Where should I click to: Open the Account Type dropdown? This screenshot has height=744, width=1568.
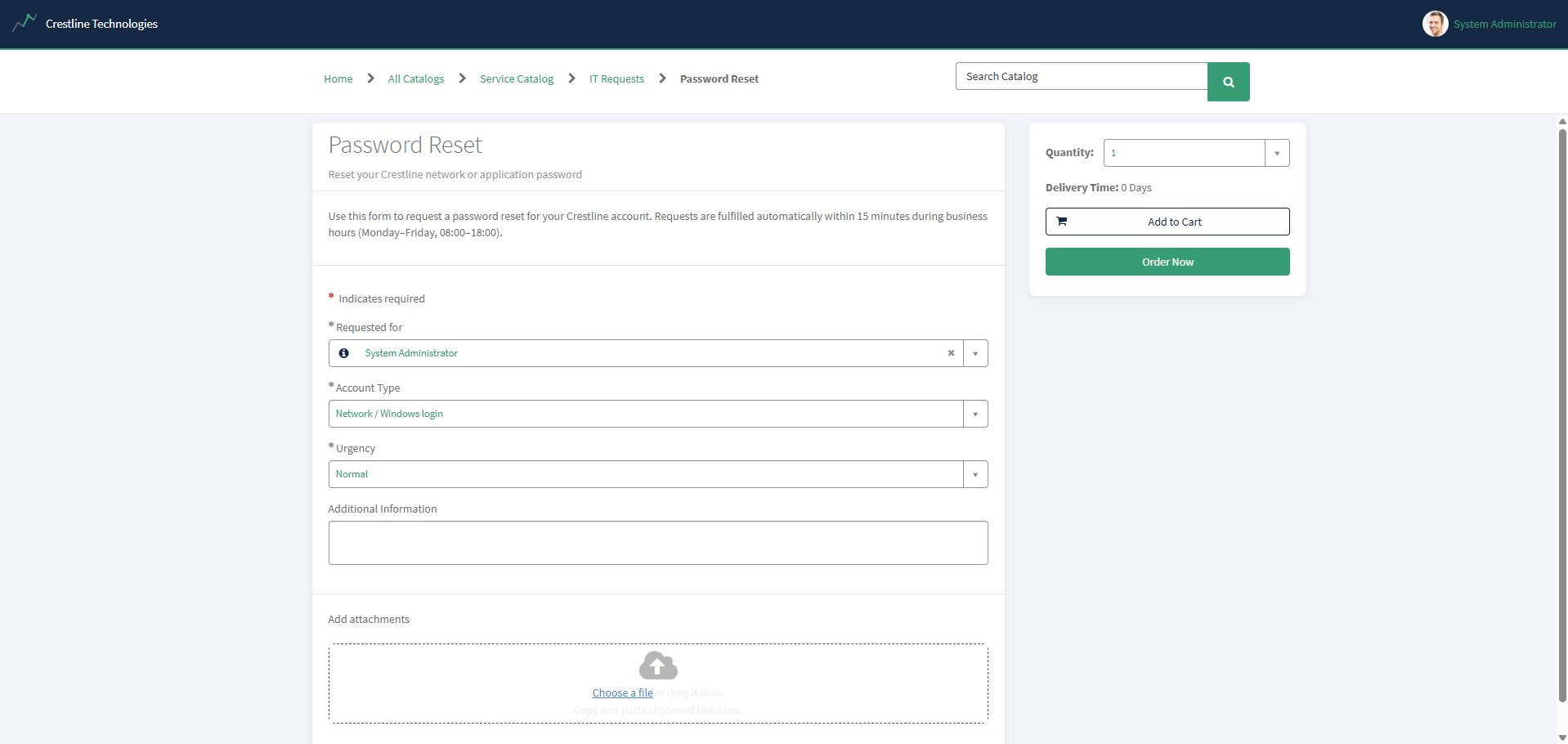[x=658, y=414]
